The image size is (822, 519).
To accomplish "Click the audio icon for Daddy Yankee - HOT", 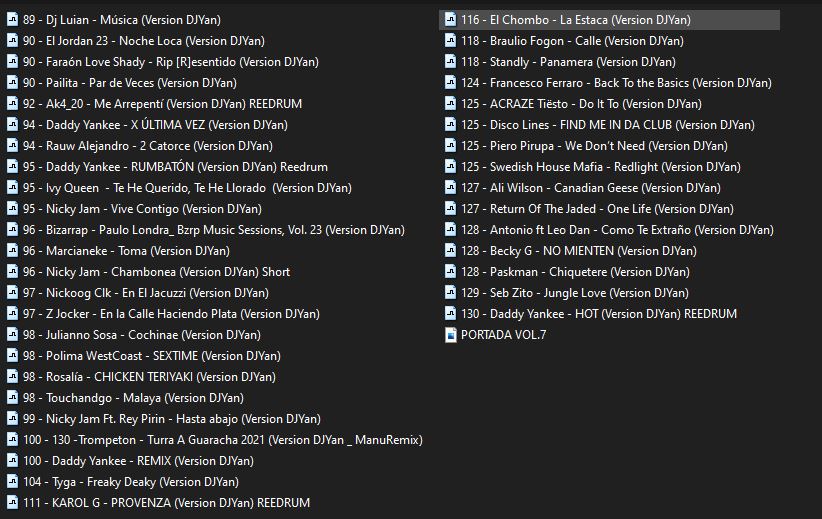I will (450, 313).
